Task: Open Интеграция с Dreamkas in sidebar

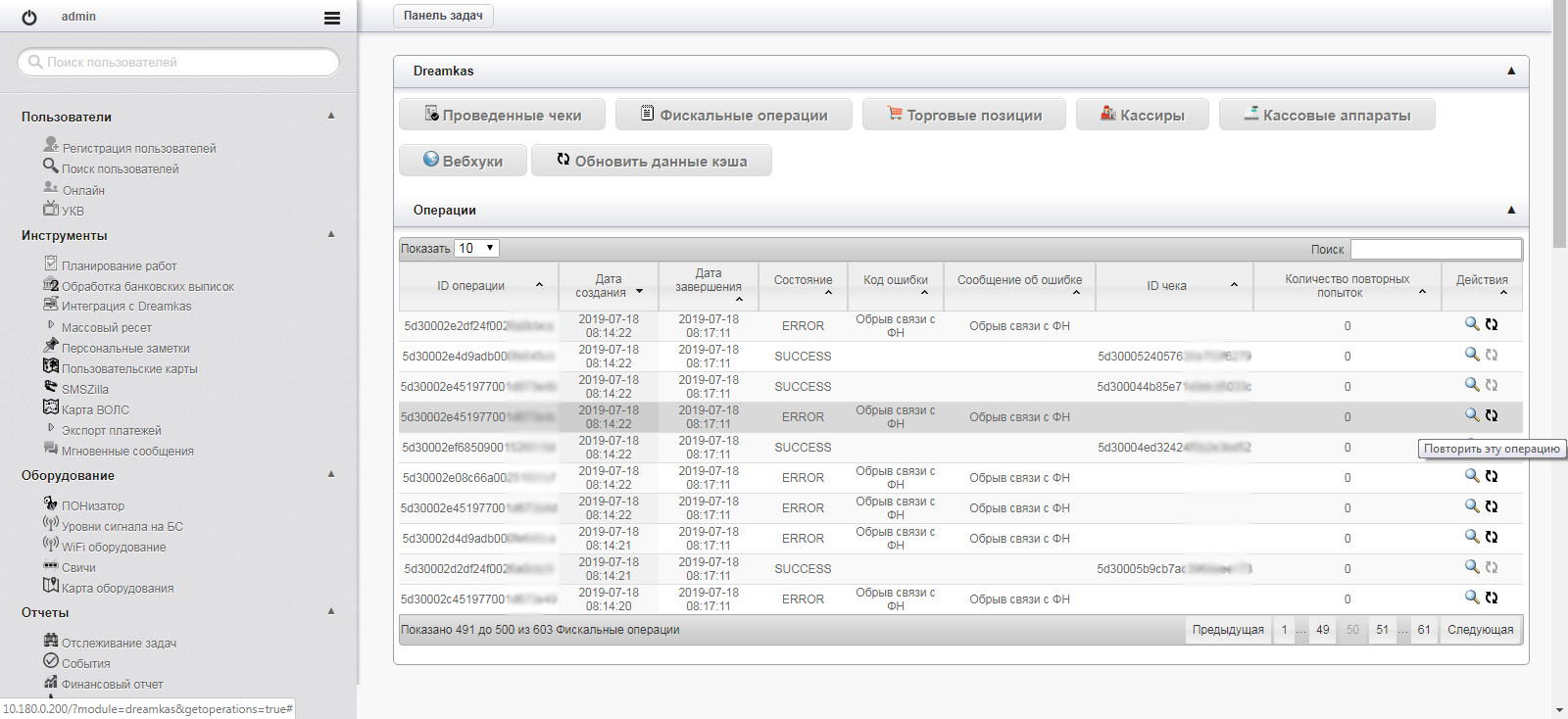Action: (126, 307)
